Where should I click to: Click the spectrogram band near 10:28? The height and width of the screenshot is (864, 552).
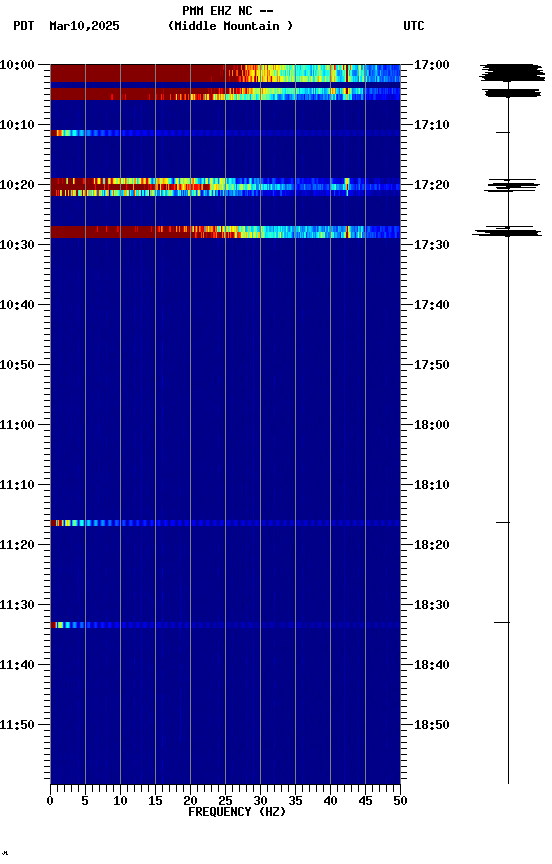coord(225,232)
